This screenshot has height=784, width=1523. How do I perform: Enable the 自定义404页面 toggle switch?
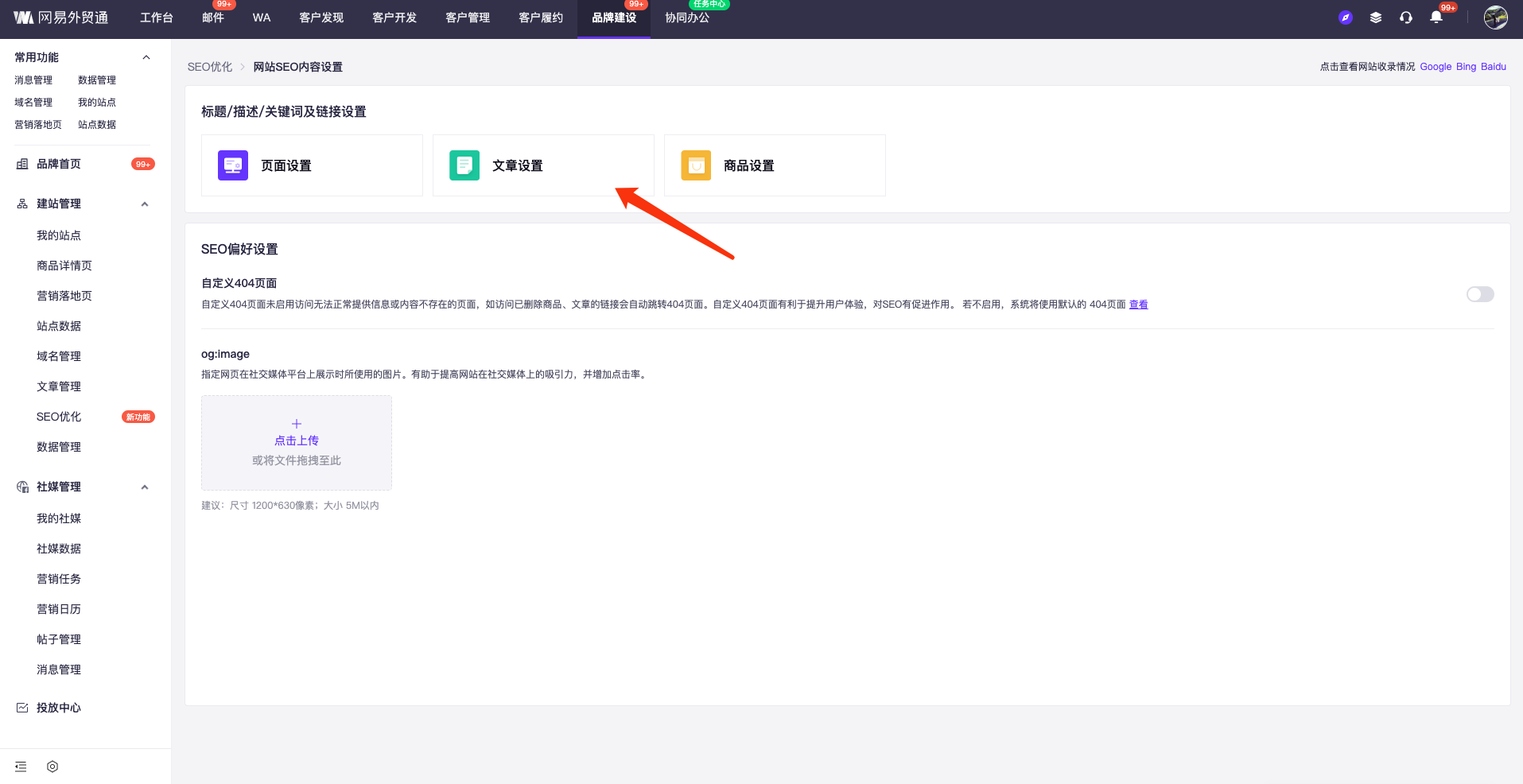point(1479,294)
